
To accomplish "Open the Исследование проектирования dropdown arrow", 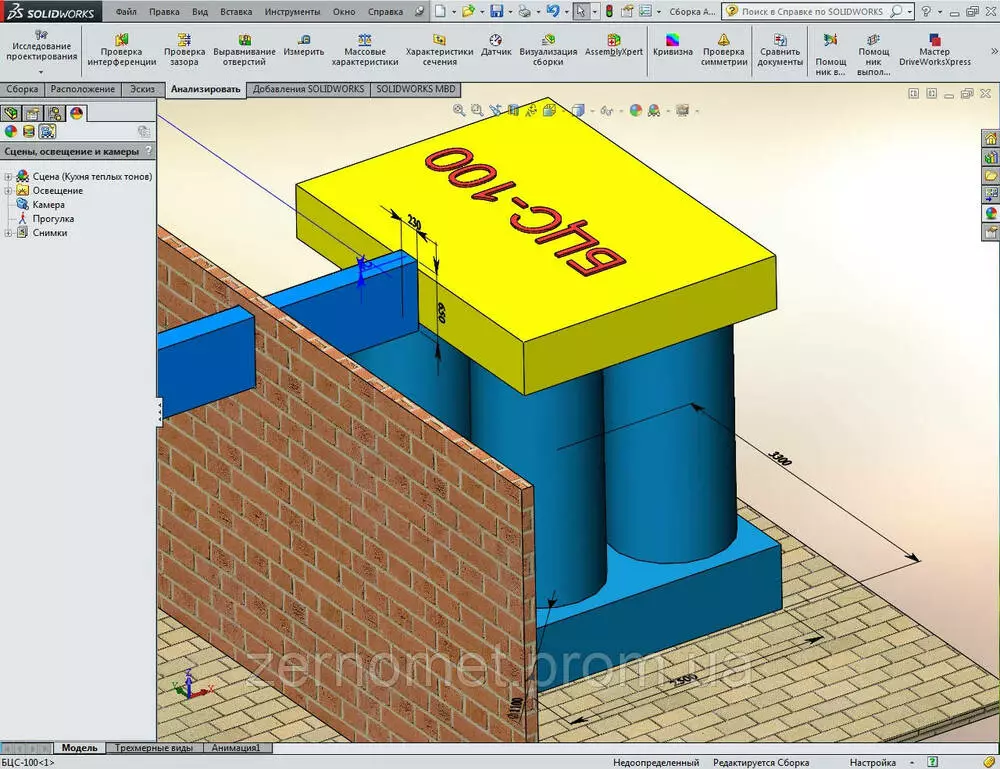I will click(41, 72).
